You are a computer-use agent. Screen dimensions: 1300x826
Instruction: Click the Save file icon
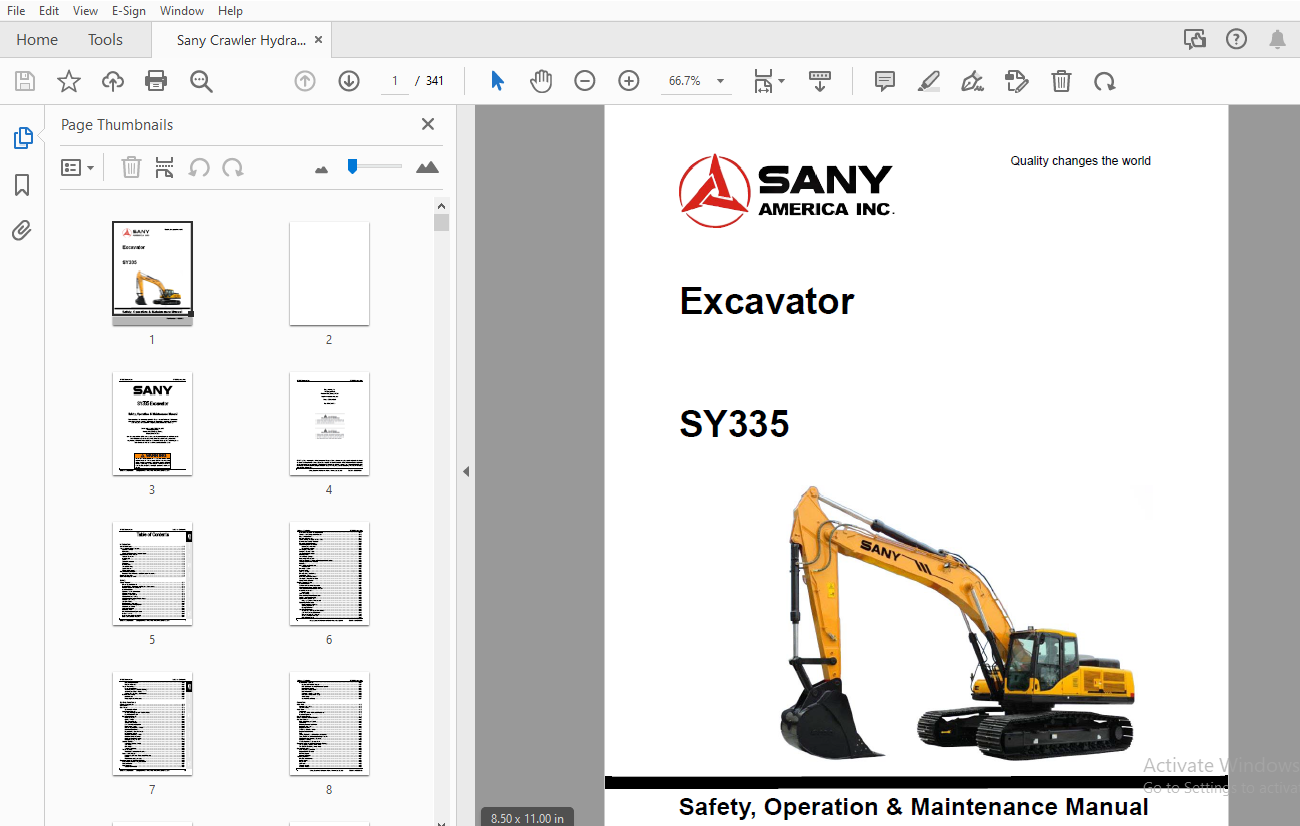(x=25, y=81)
